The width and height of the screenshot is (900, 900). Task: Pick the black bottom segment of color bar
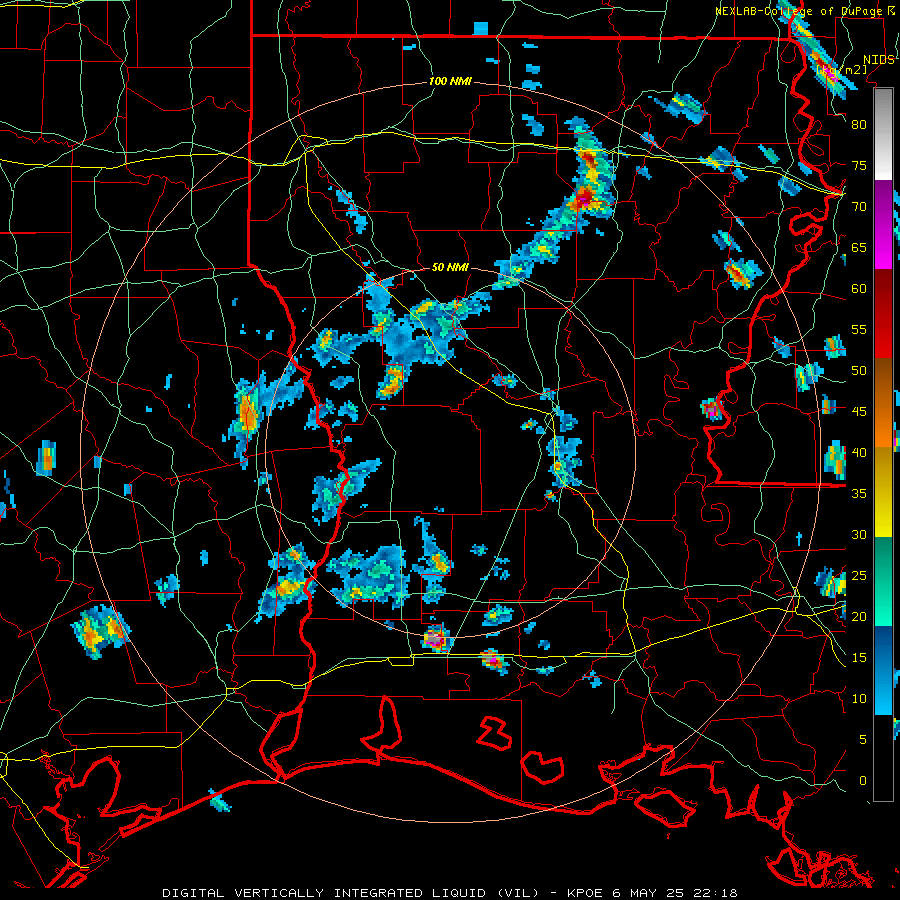[884, 758]
